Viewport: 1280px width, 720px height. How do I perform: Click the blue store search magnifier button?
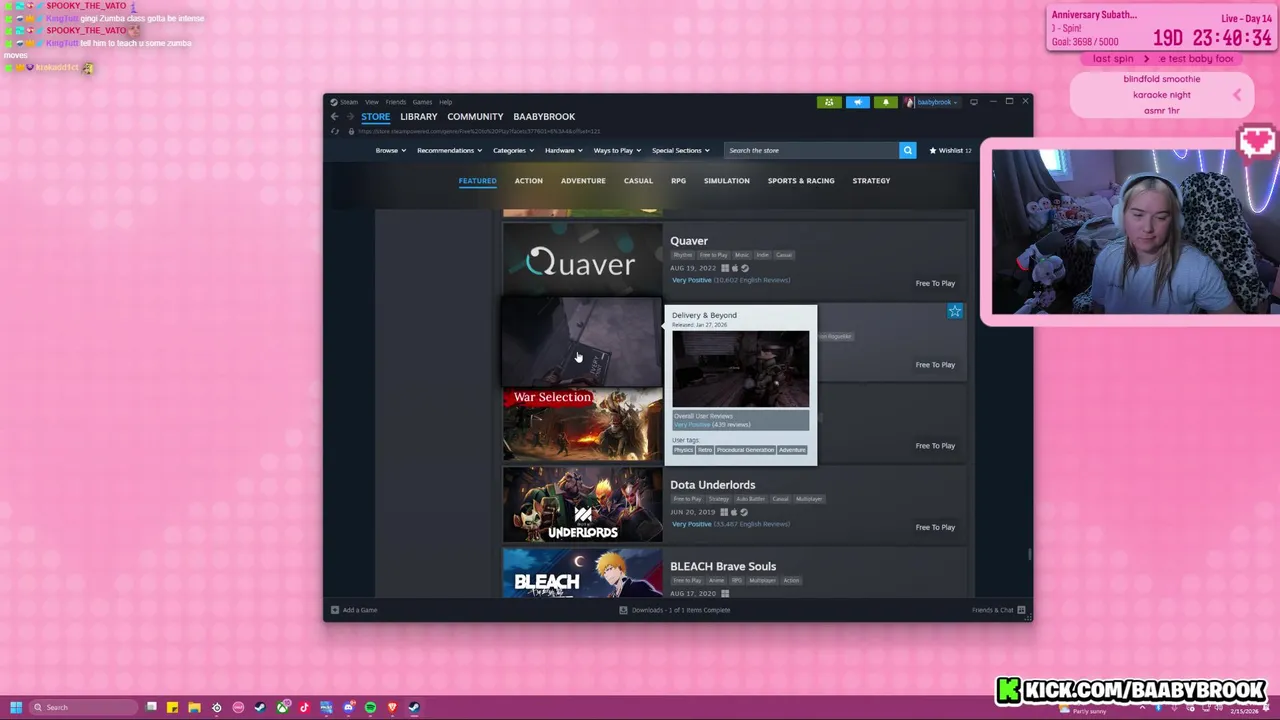point(907,150)
